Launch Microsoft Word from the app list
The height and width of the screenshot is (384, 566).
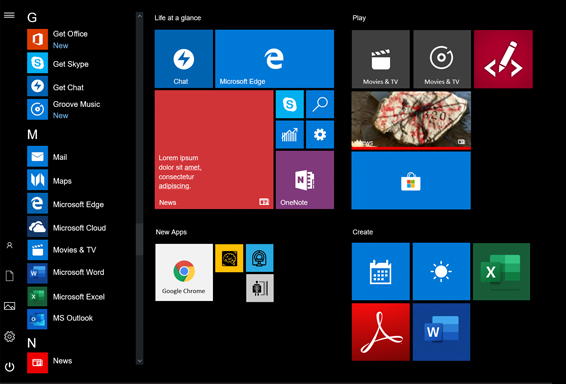[x=67, y=273]
